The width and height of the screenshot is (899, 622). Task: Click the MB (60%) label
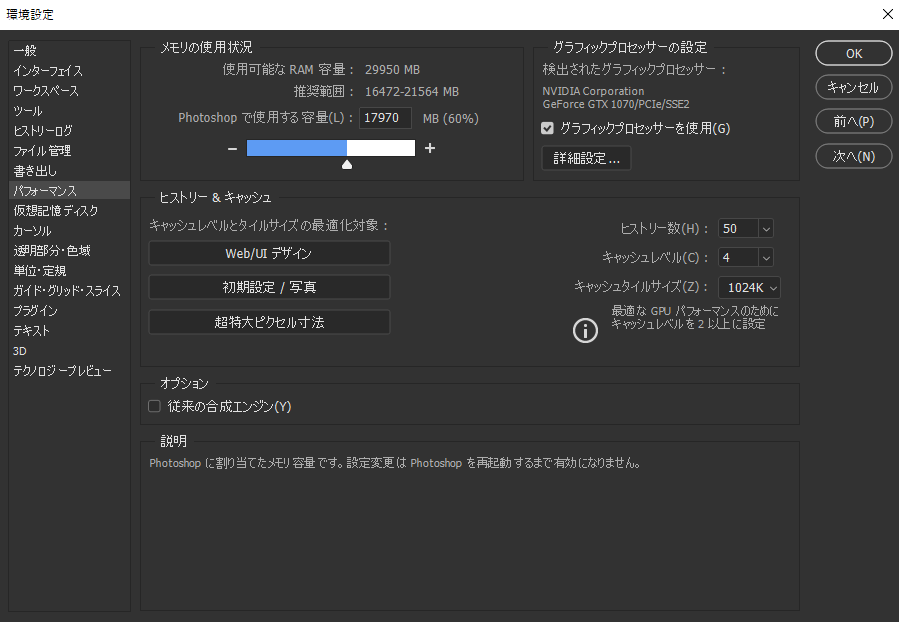pyautogui.click(x=451, y=119)
